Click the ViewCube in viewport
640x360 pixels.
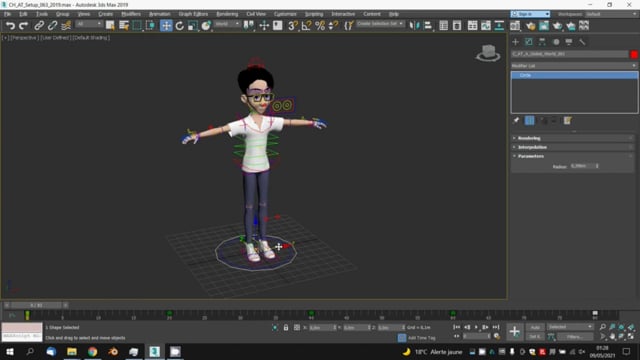488,53
